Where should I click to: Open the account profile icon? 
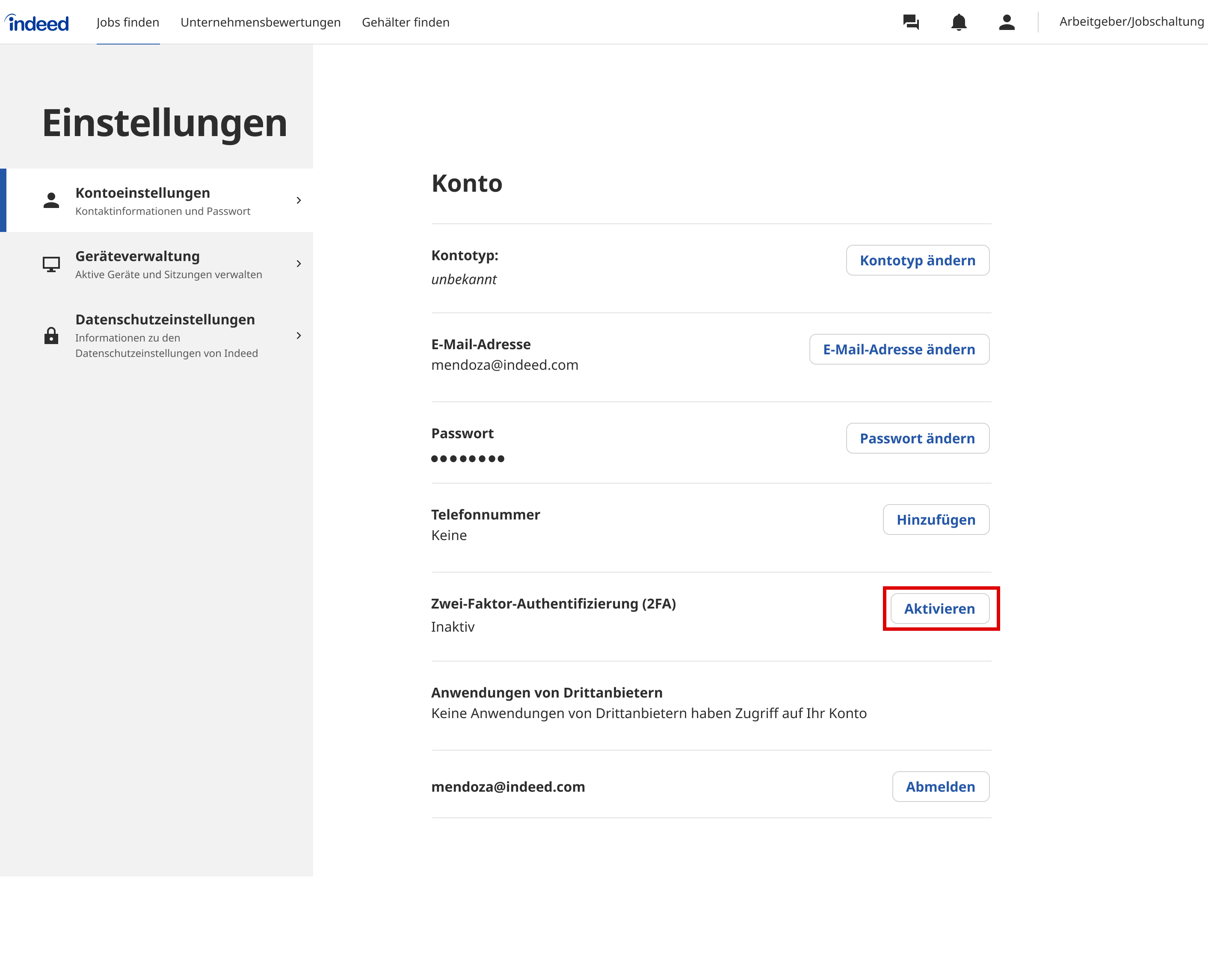coord(1007,22)
